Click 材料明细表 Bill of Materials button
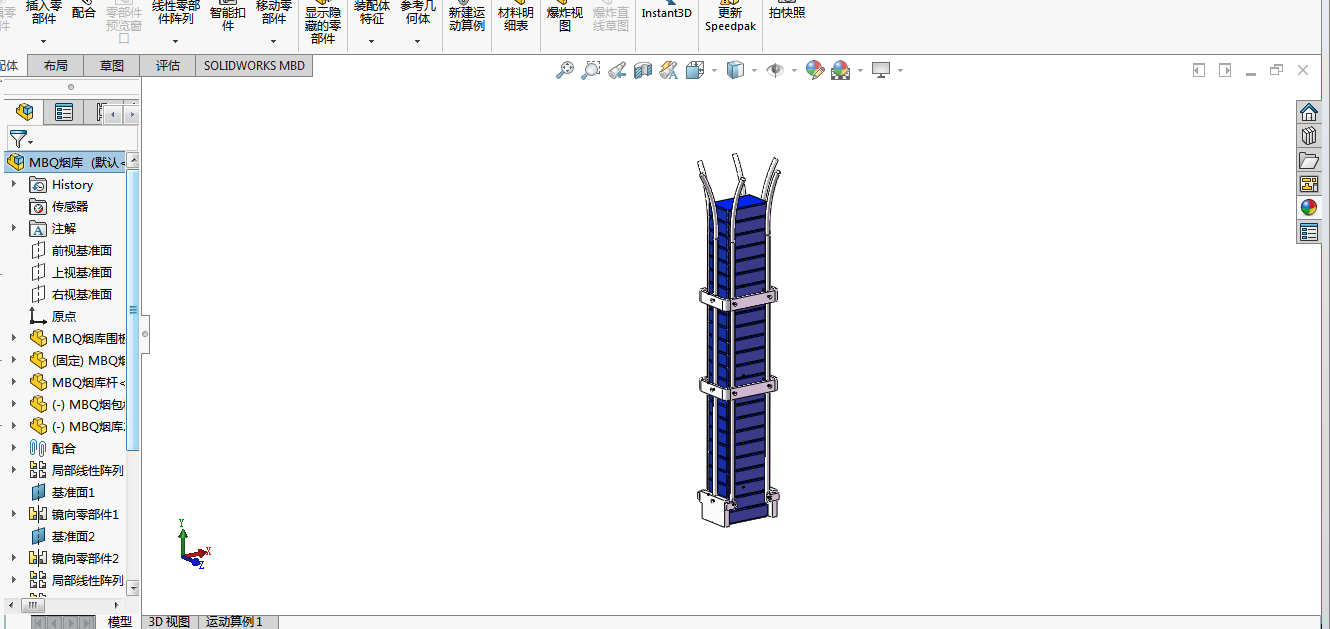Viewport: 1330px width, 629px height. point(516,16)
